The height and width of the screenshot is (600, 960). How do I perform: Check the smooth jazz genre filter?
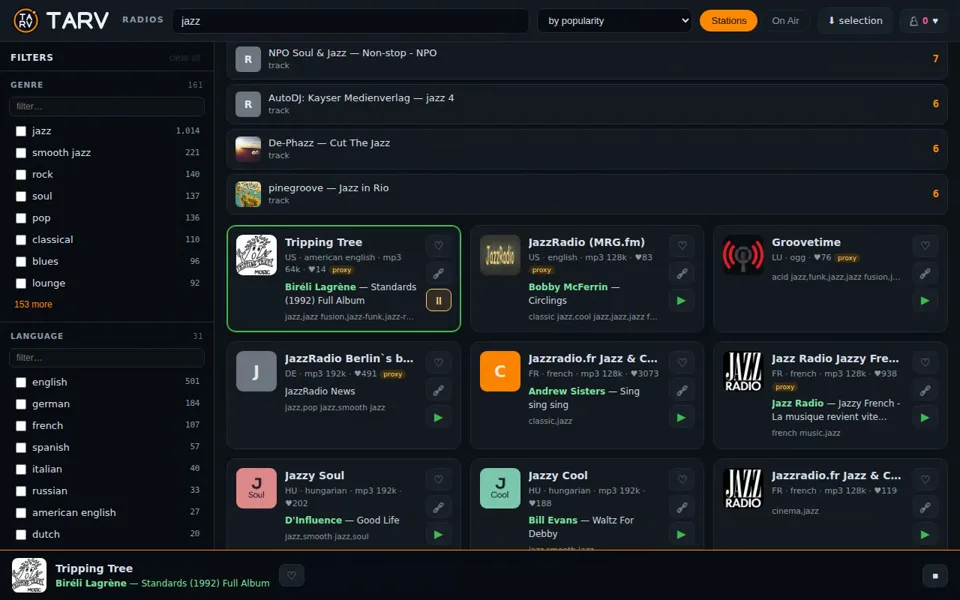click(x=21, y=153)
